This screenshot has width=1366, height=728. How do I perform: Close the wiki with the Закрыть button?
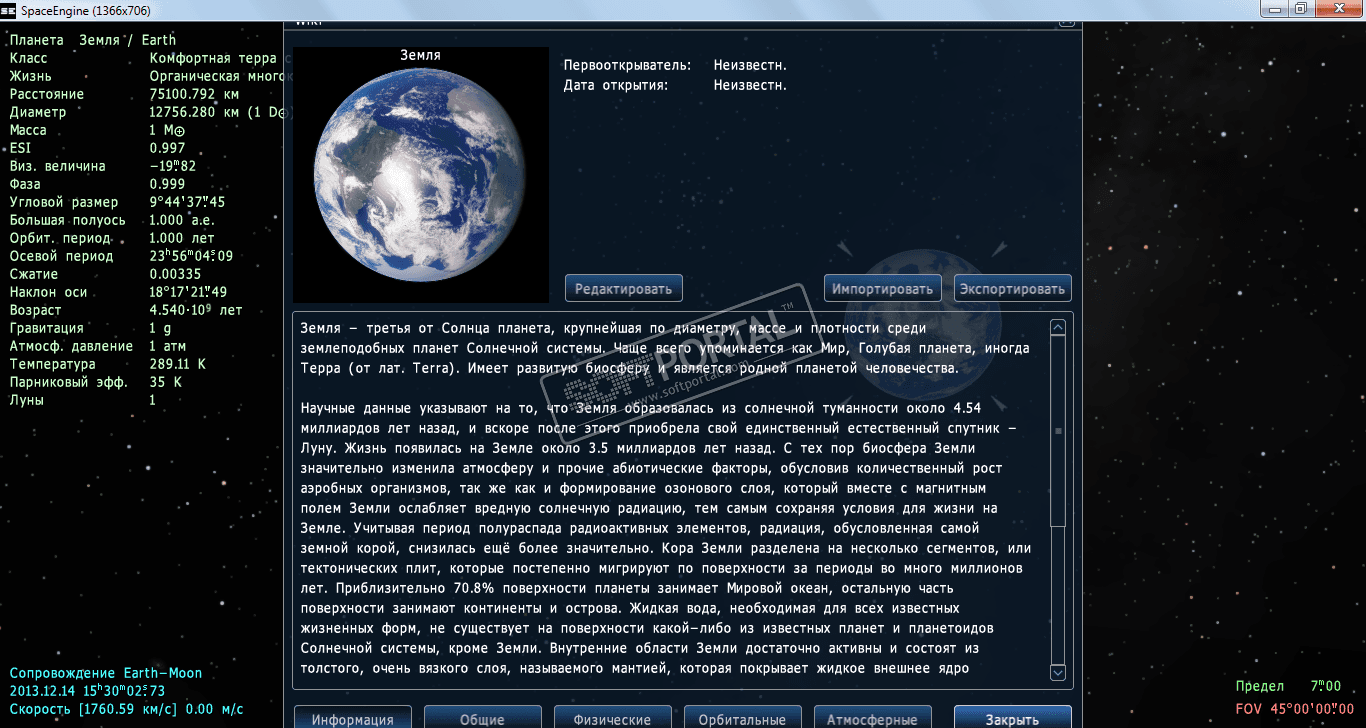1012,718
